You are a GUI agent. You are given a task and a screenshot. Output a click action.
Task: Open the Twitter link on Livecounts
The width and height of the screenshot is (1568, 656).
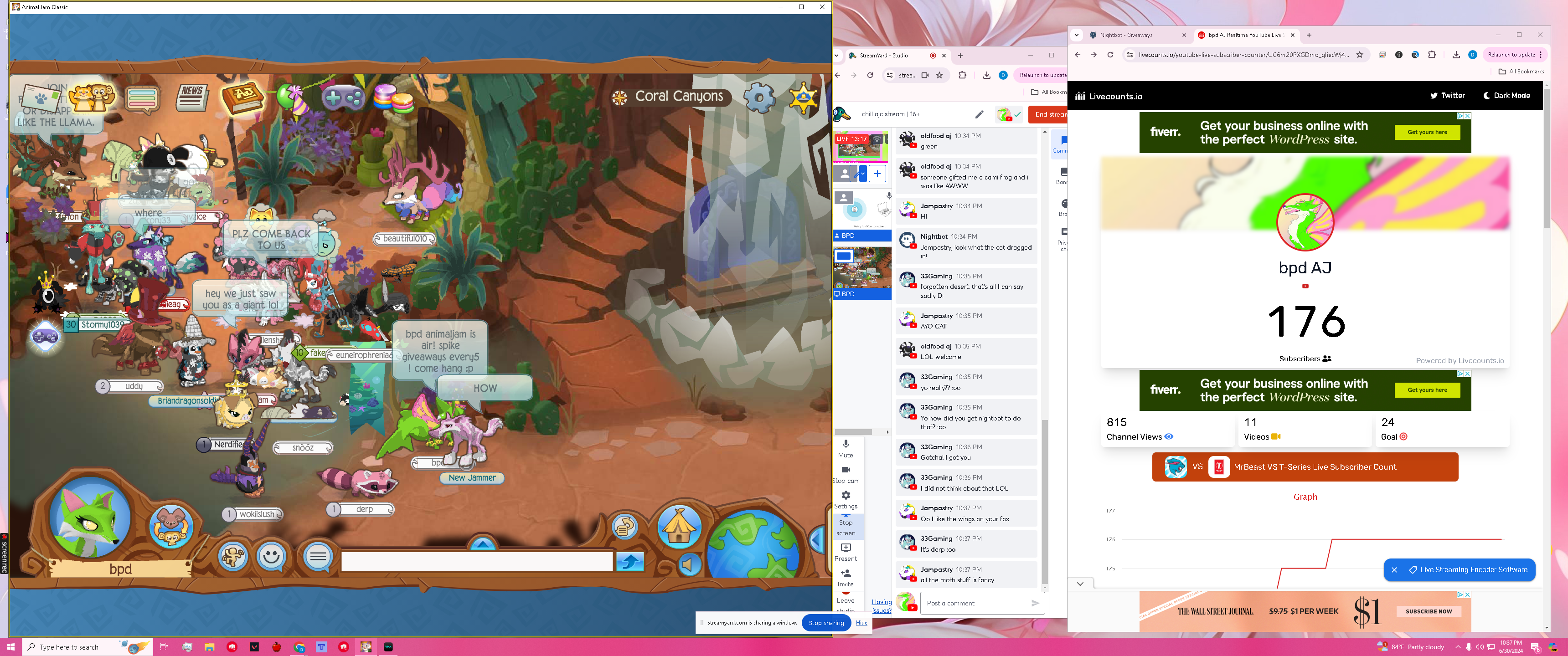click(1447, 96)
